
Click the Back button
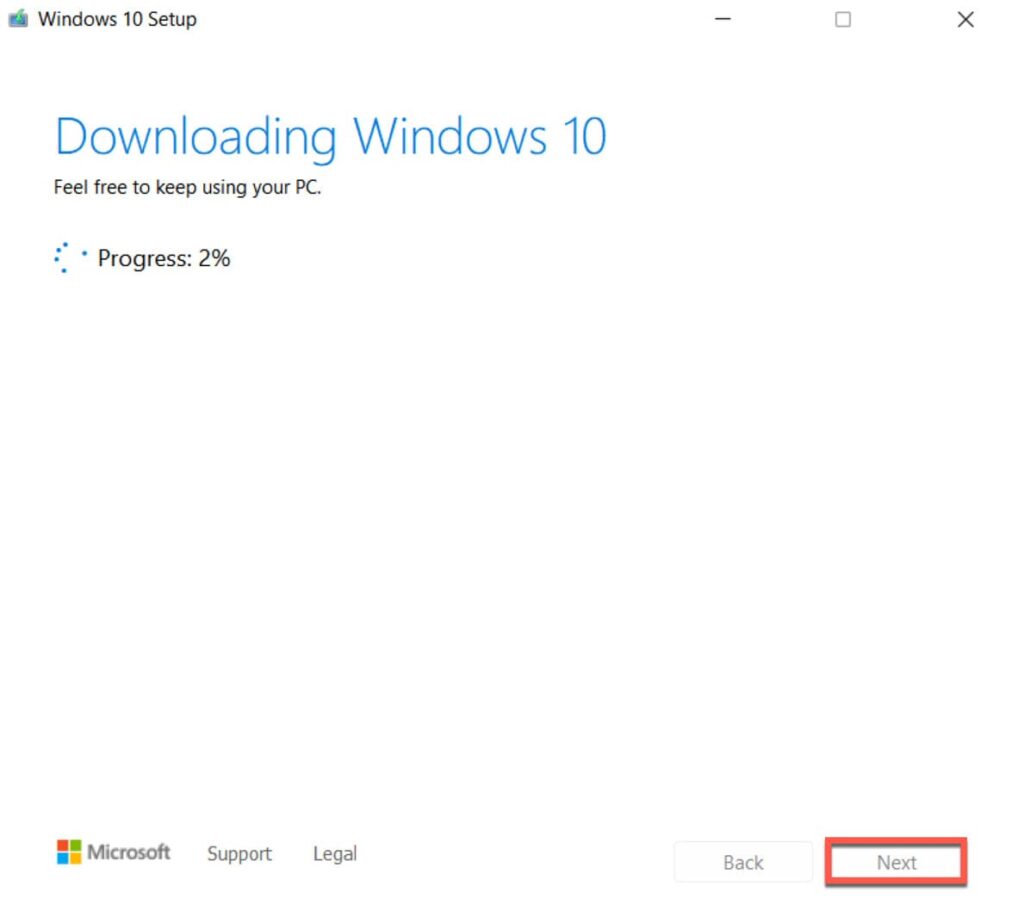[x=743, y=862]
